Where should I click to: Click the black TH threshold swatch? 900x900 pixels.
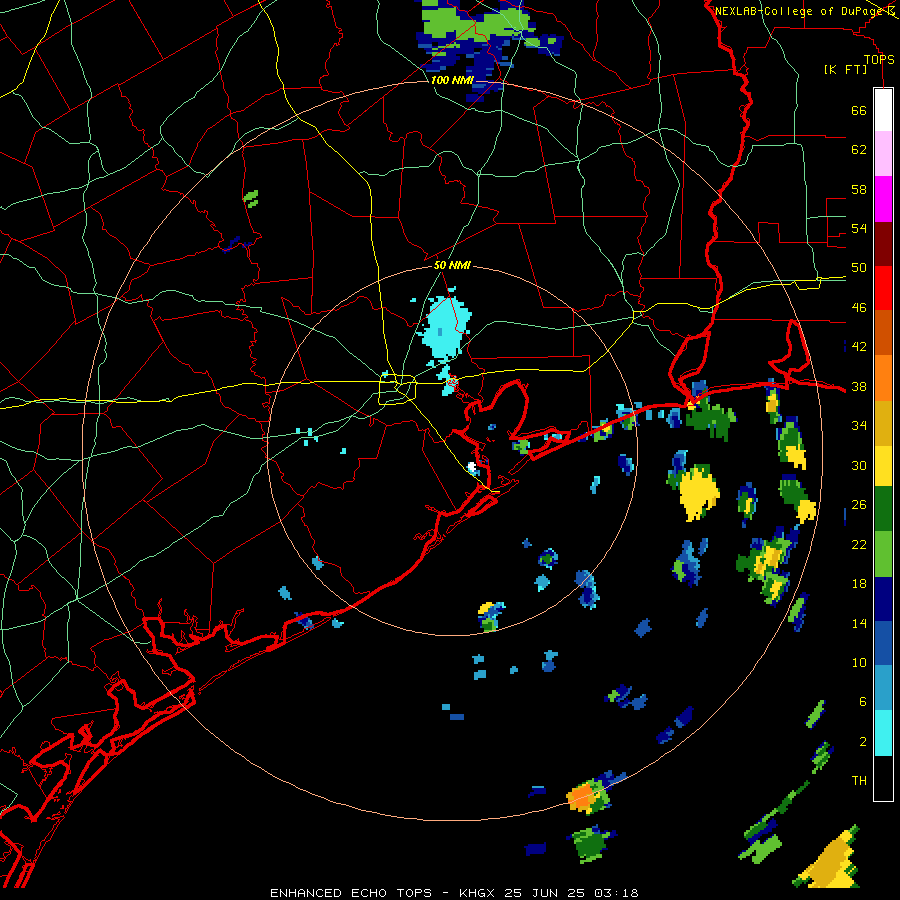click(x=883, y=778)
